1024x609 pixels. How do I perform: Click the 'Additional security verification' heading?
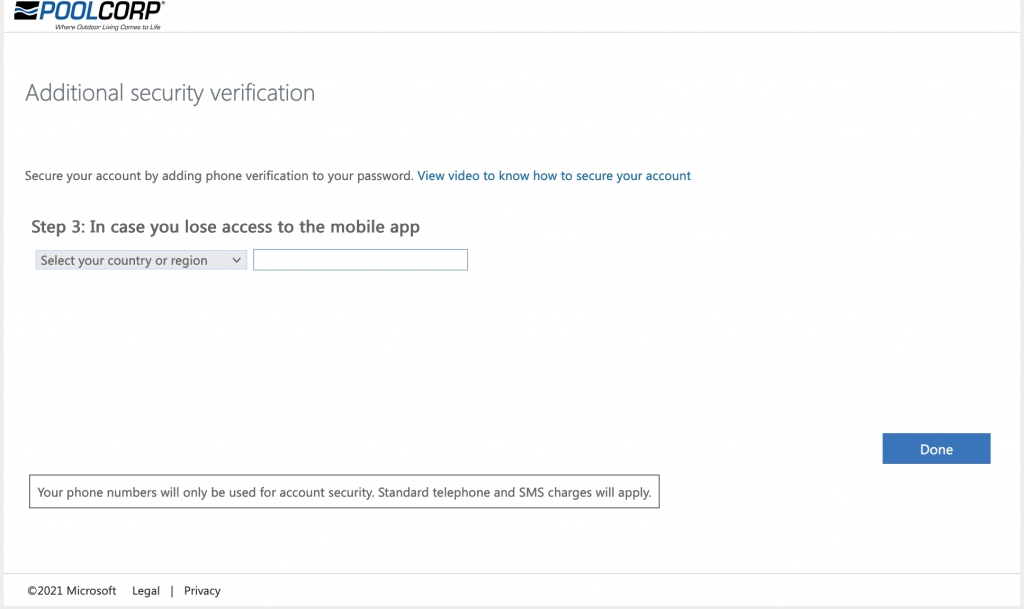pyautogui.click(x=170, y=93)
